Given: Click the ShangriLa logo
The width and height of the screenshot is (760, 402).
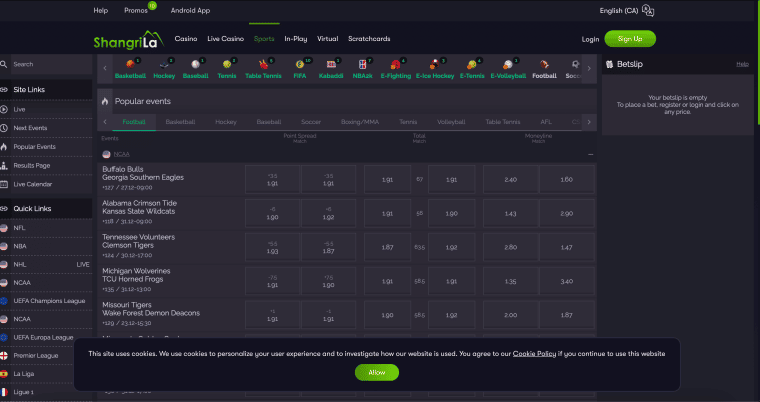Looking at the screenshot, I should click(128, 40).
